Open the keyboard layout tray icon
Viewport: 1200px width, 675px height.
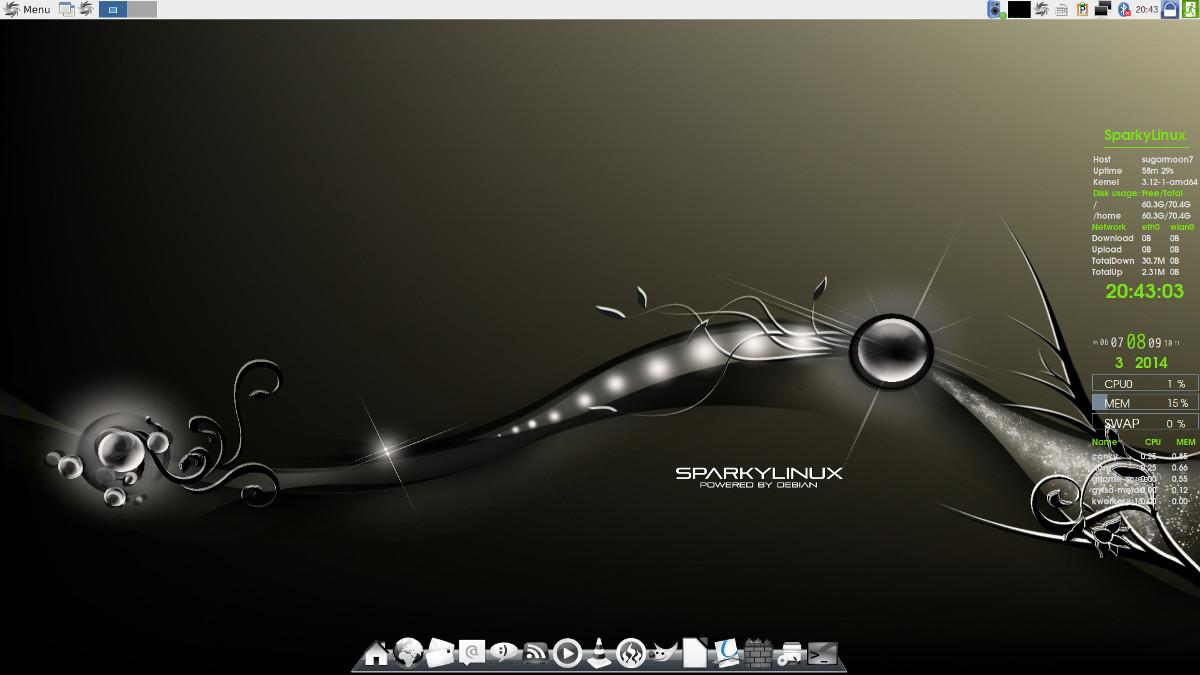[x=1062, y=9]
